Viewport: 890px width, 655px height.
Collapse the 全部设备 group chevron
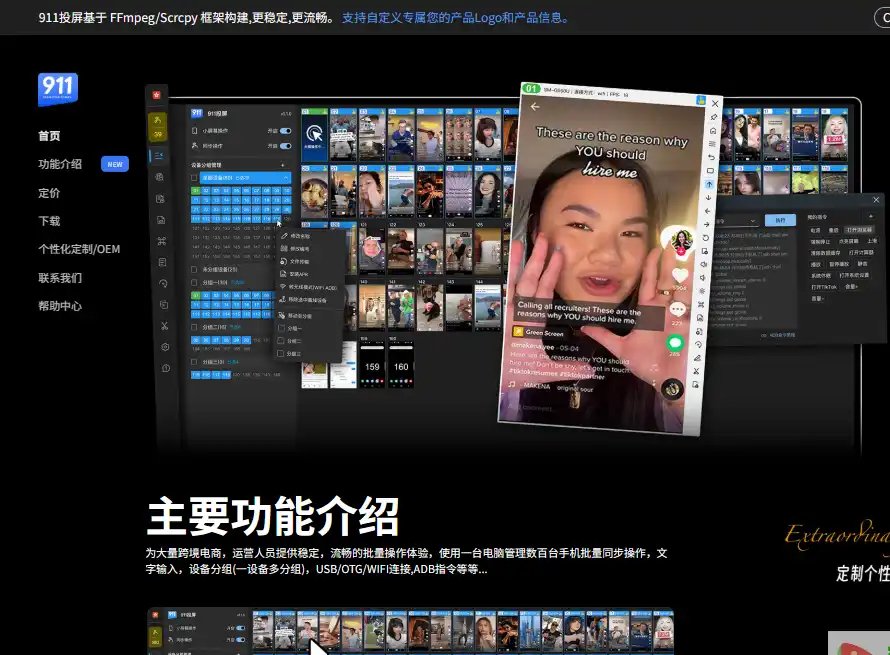tap(286, 178)
